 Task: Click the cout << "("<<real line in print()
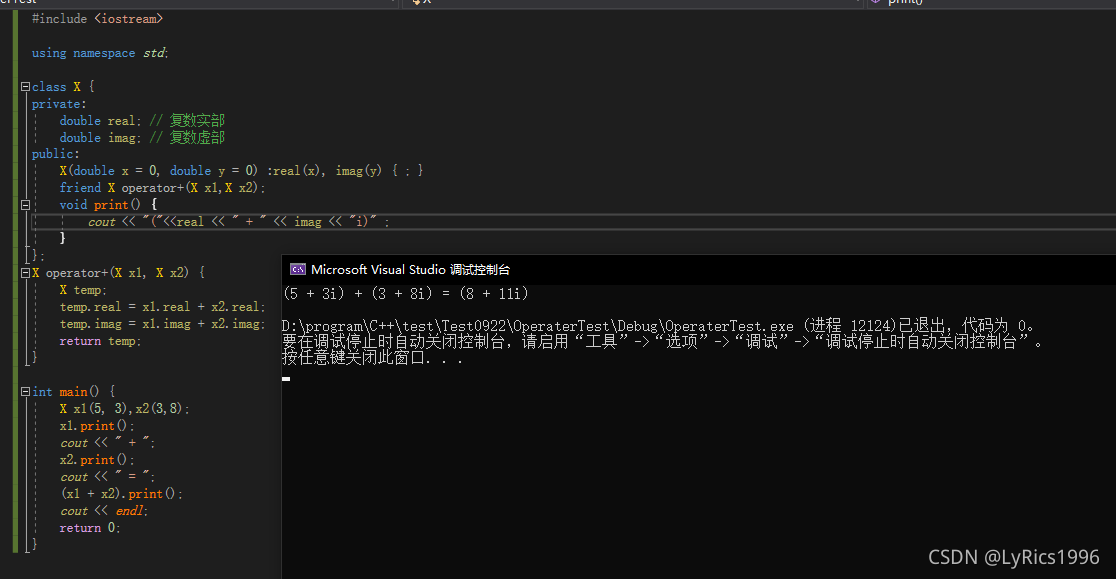pyautogui.click(x=238, y=222)
